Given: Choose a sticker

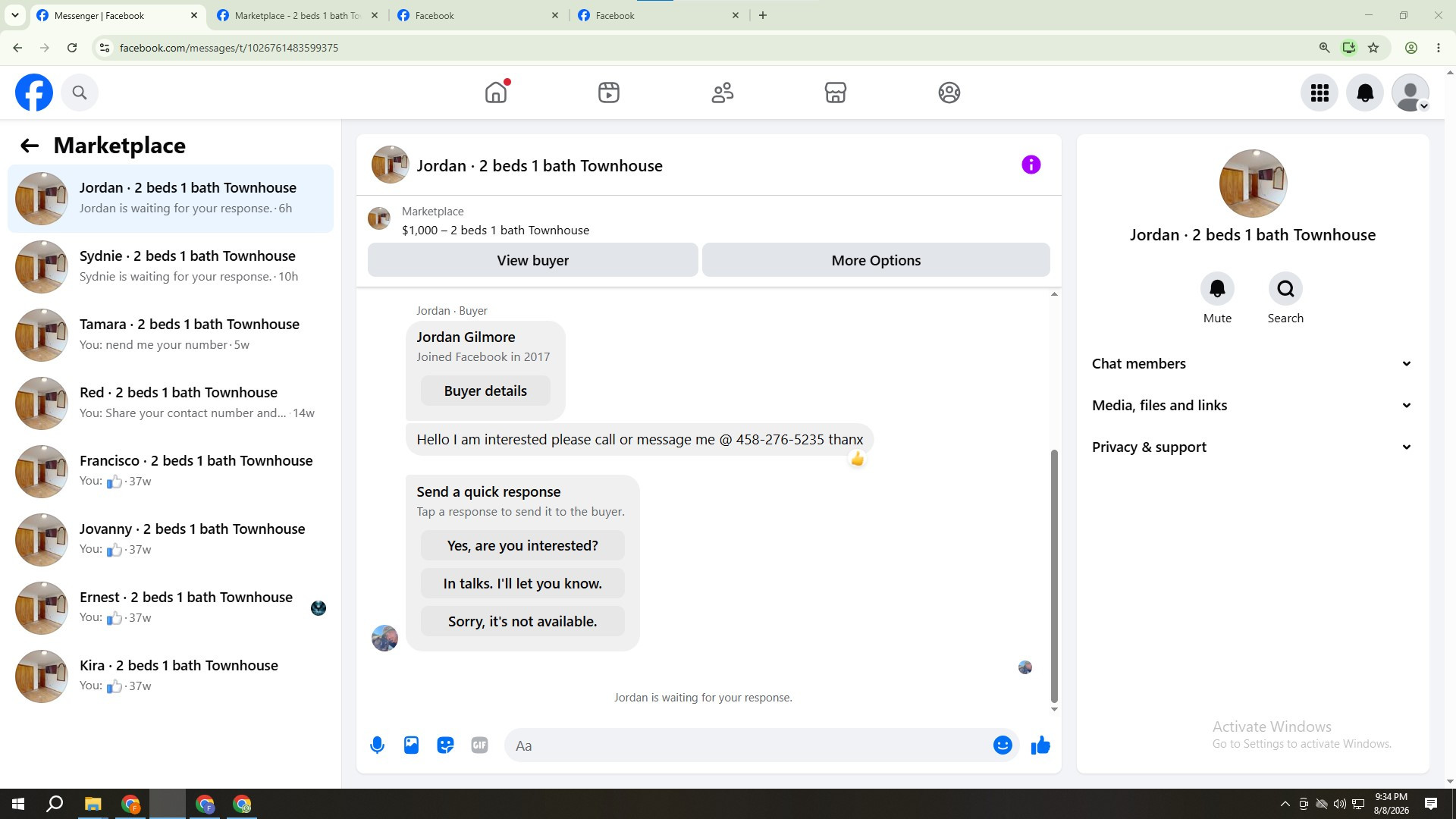Looking at the screenshot, I should point(445,745).
